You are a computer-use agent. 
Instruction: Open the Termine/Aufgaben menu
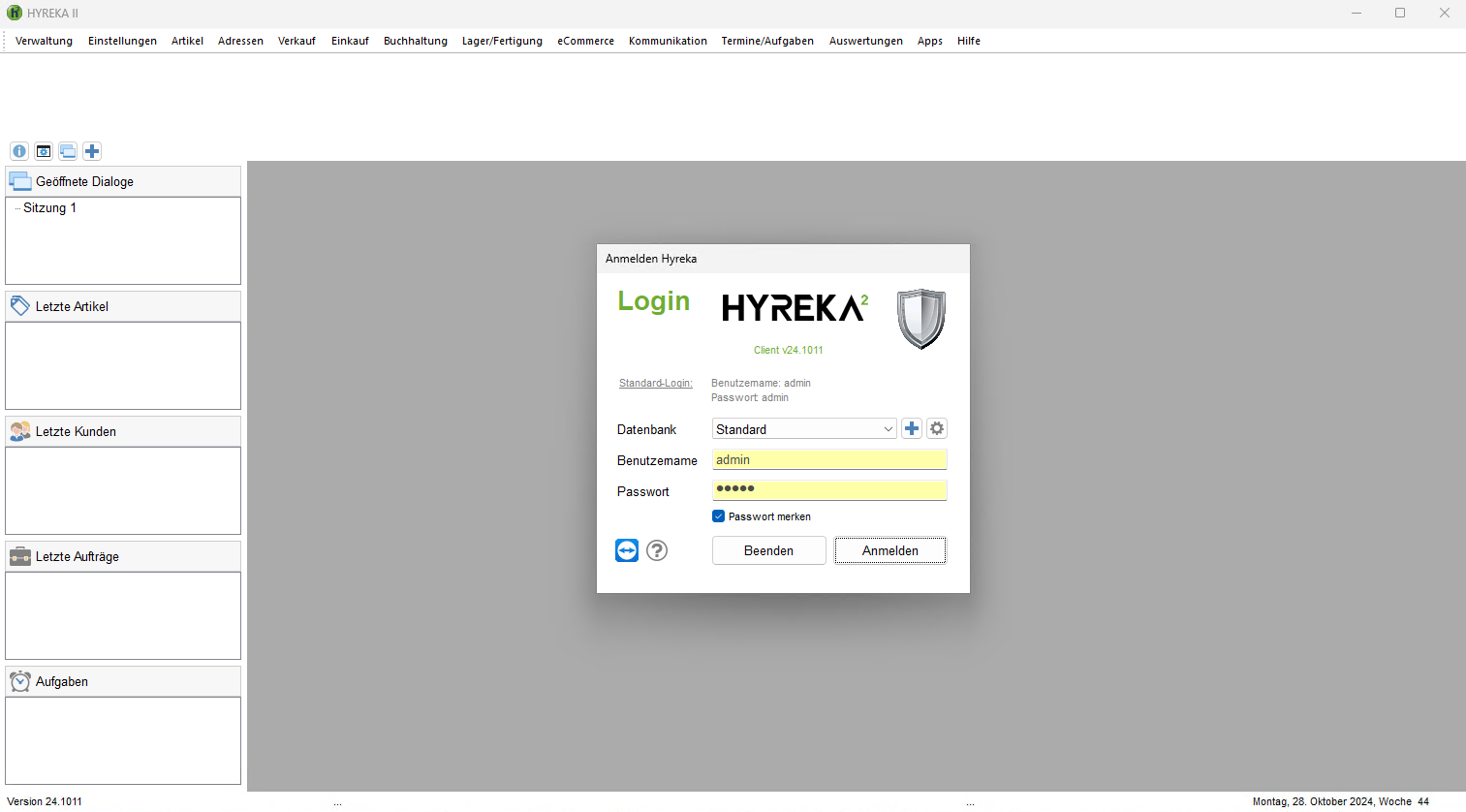point(767,41)
